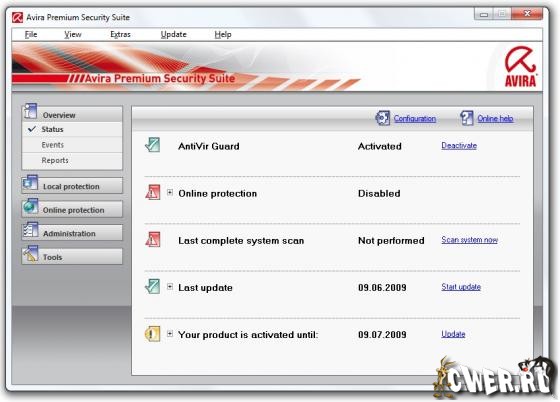The image size is (560, 402).
Task: Minimize the Avira window
Action: [484, 14]
